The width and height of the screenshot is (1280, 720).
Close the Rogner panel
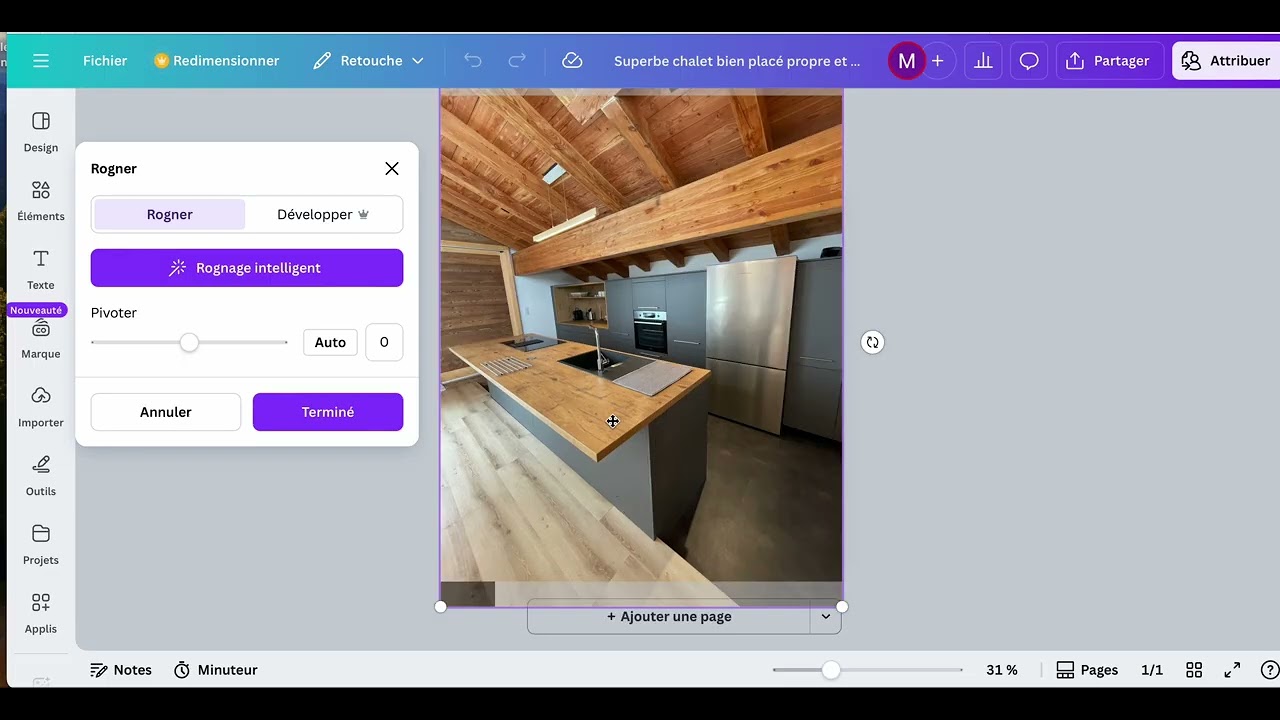click(x=392, y=169)
